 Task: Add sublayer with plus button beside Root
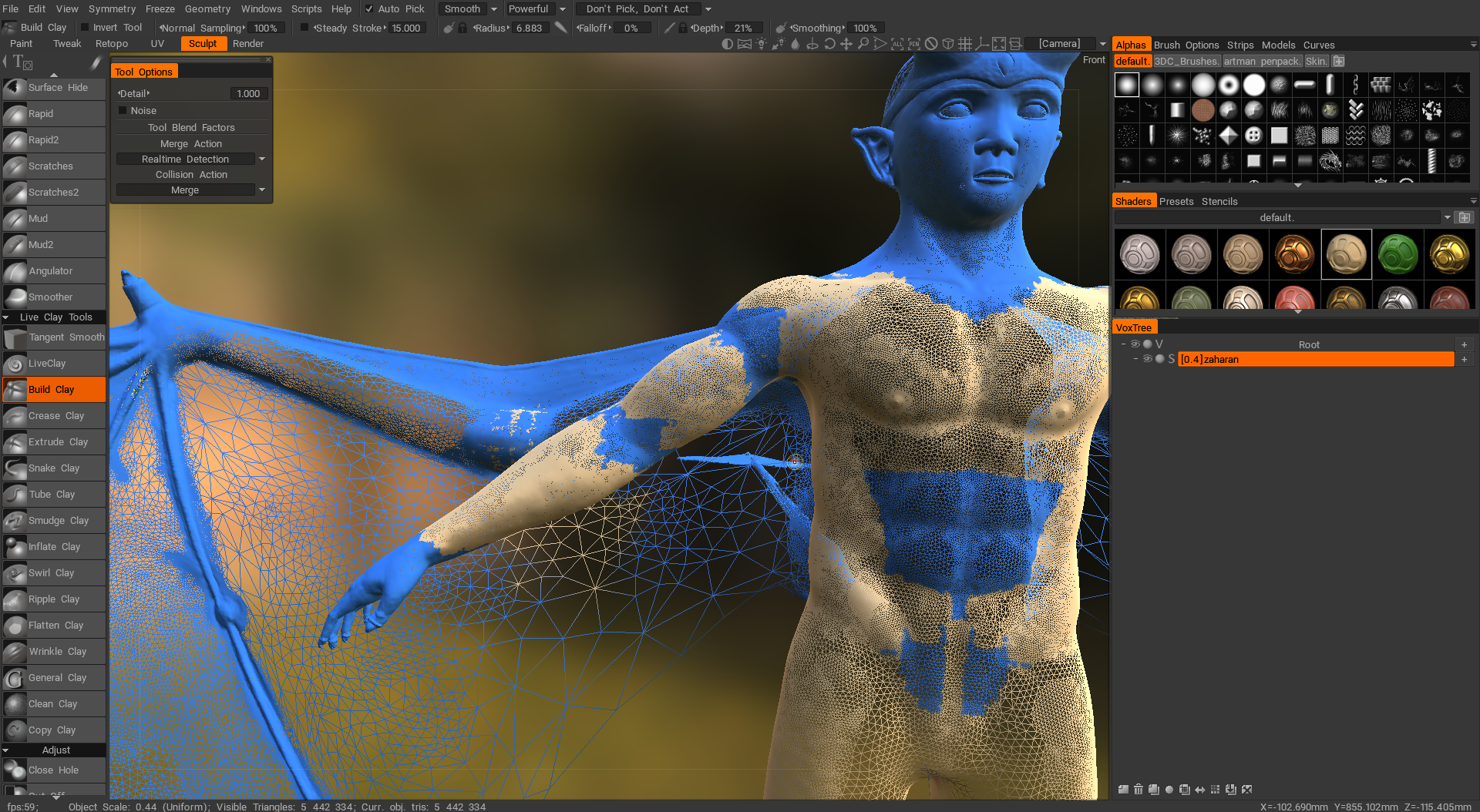click(x=1464, y=345)
